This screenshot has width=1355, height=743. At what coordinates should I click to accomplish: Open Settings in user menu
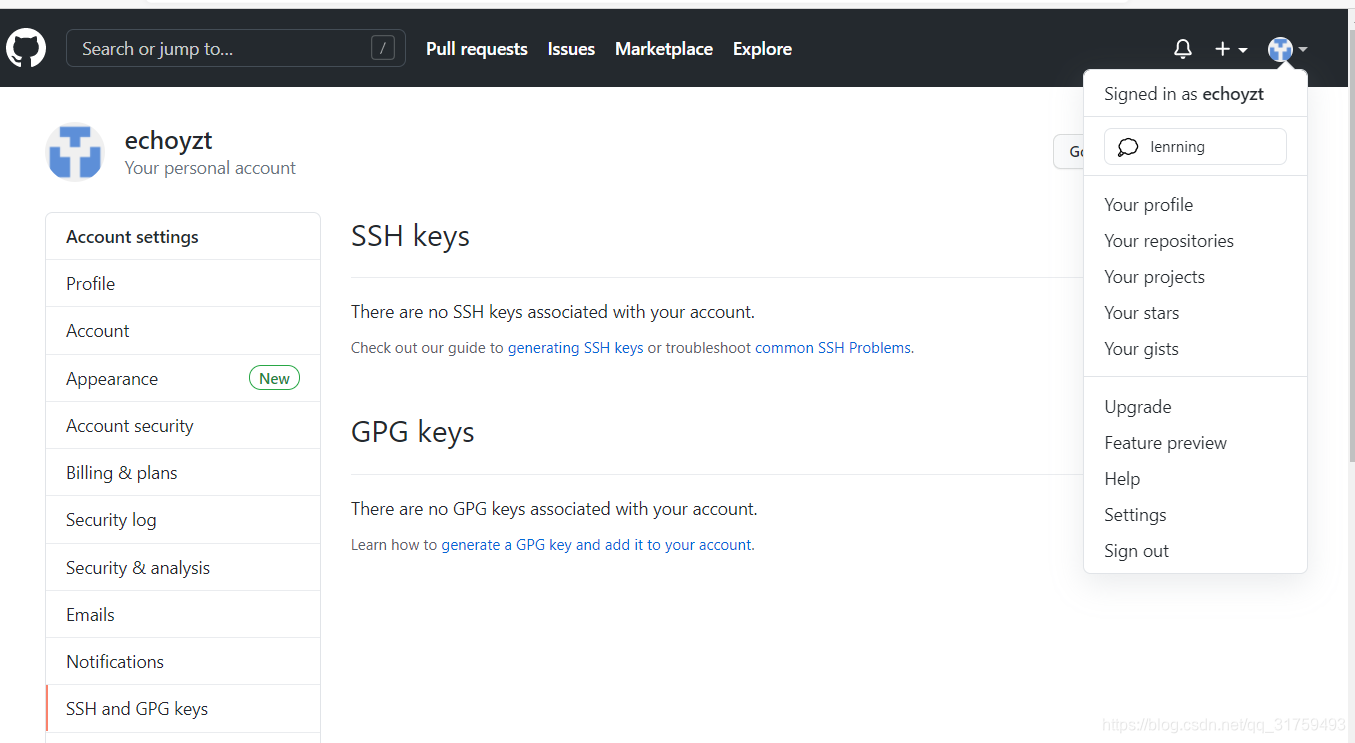(1195, 514)
